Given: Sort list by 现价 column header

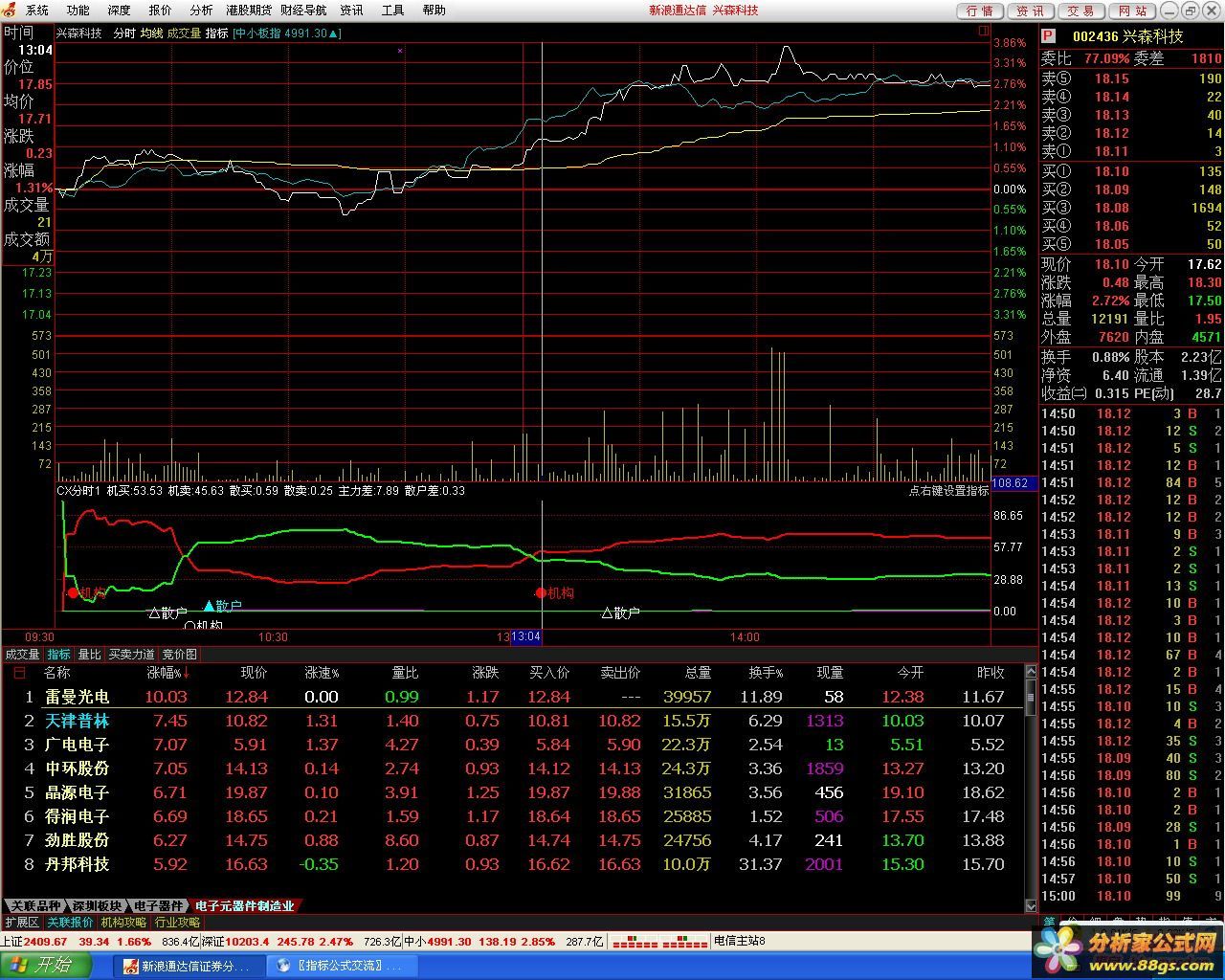Looking at the screenshot, I should tap(254, 673).
